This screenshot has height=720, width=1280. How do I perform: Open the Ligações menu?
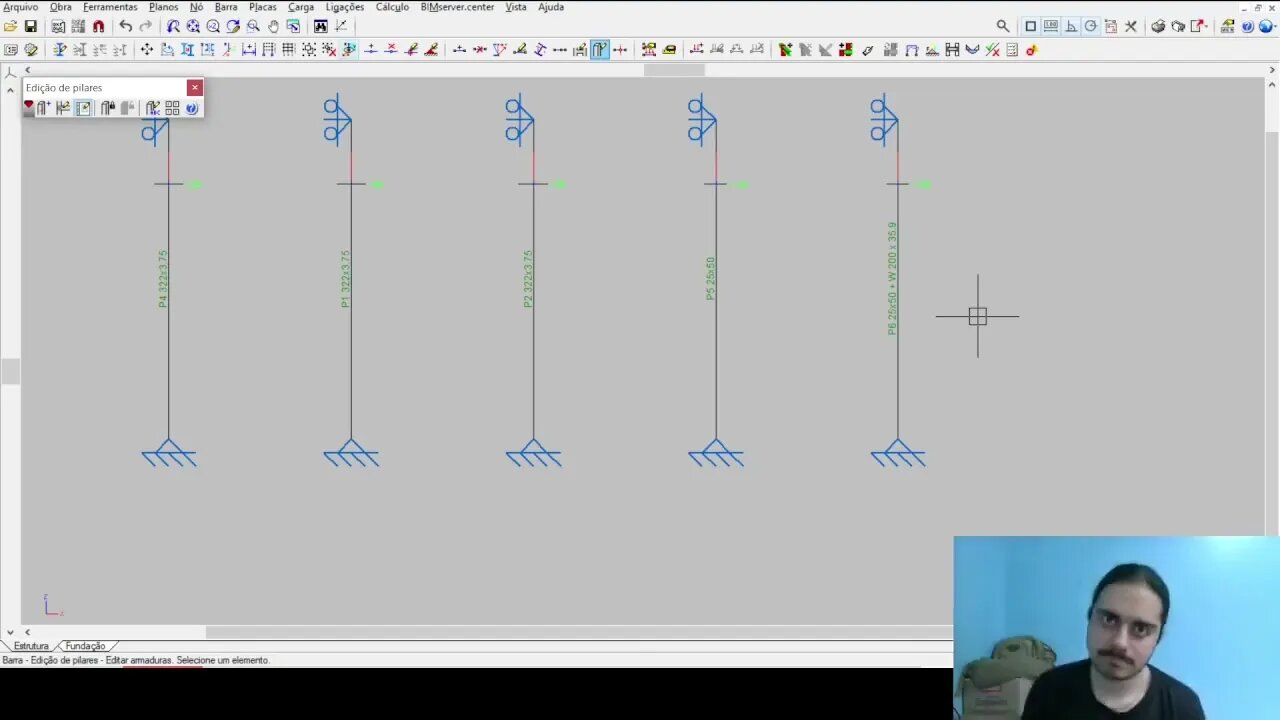(x=345, y=7)
